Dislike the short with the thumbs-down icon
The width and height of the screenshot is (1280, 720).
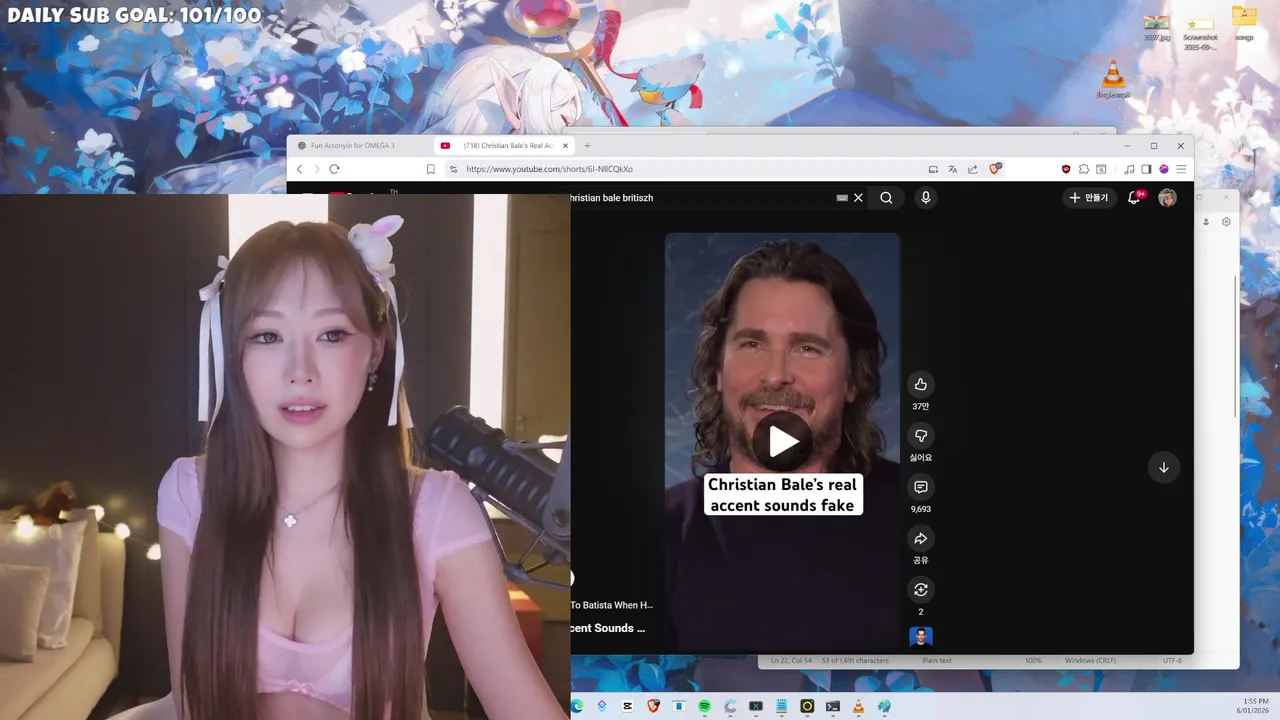[x=921, y=436]
